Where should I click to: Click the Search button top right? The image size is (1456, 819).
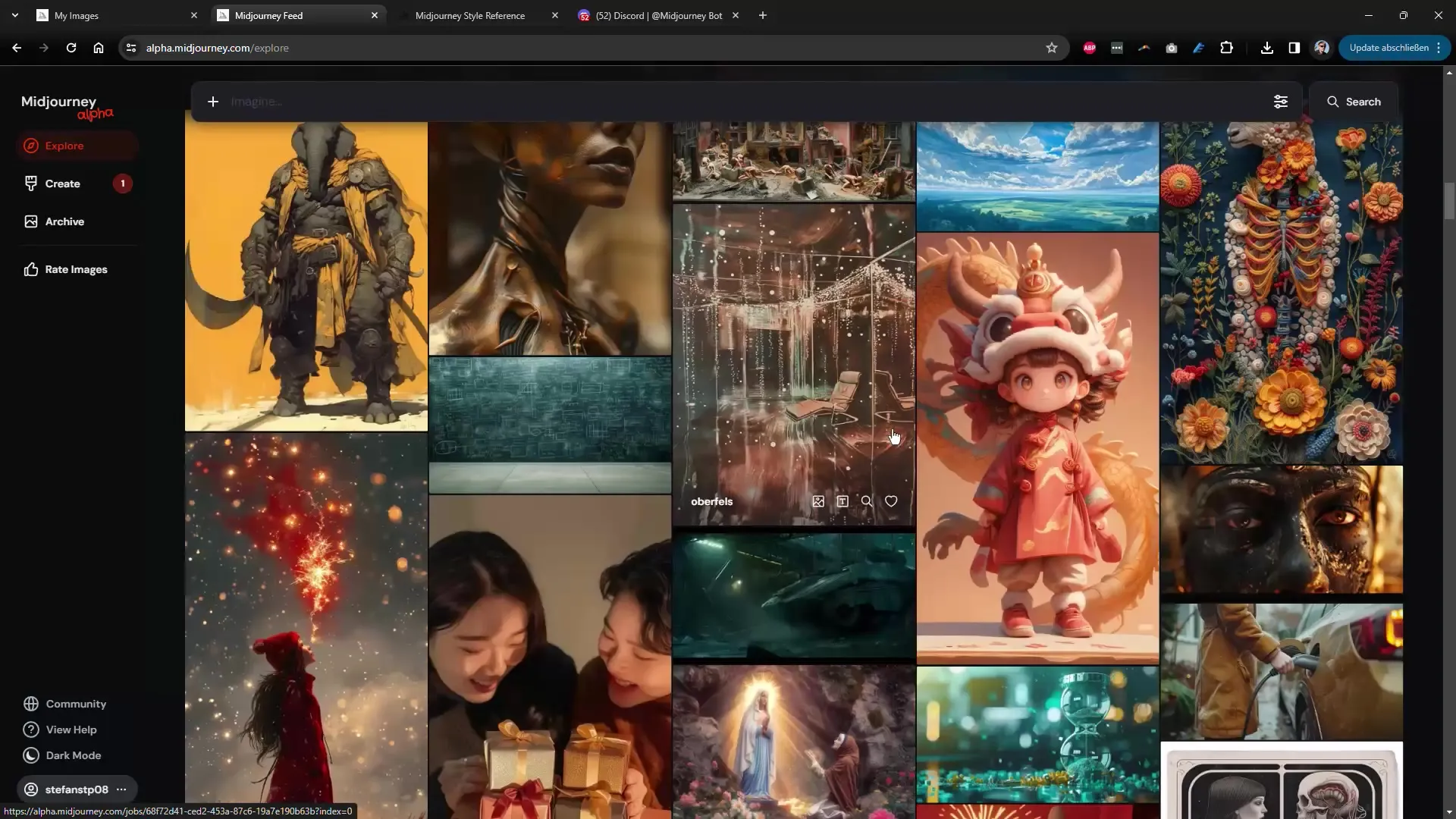(x=1354, y=101)
